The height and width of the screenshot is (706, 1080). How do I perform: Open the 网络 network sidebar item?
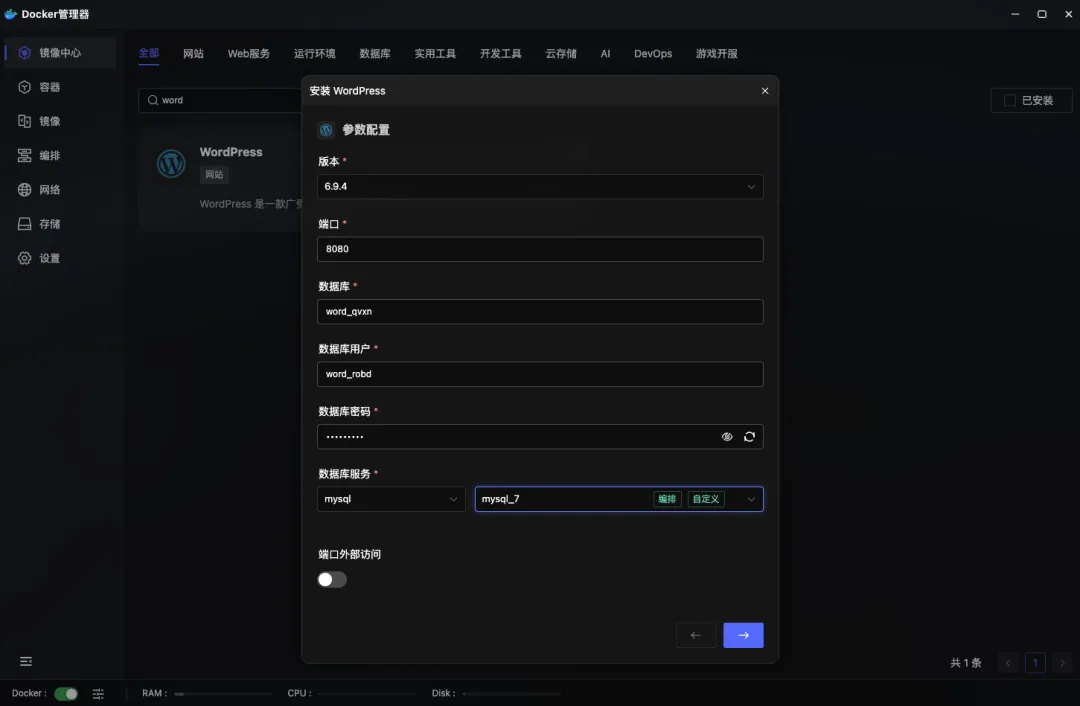[x=60, y=189]
